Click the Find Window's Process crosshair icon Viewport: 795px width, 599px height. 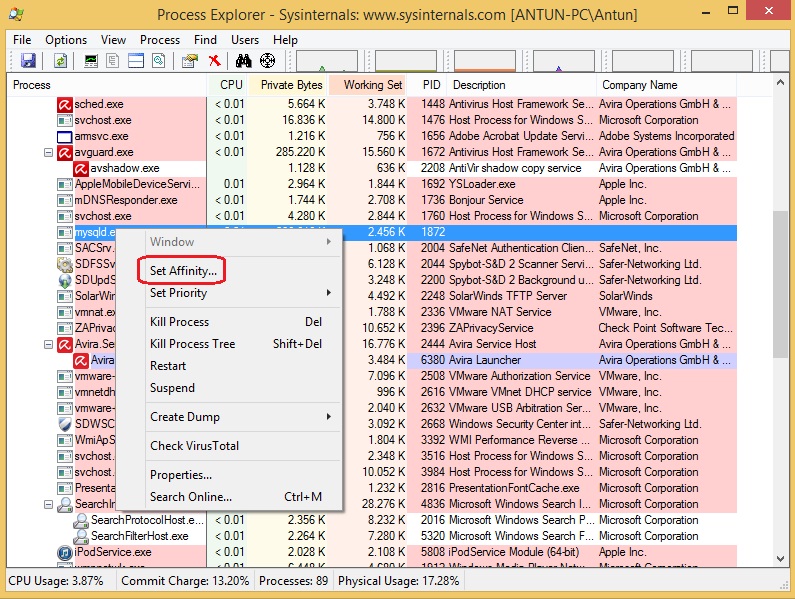[267, 61]
